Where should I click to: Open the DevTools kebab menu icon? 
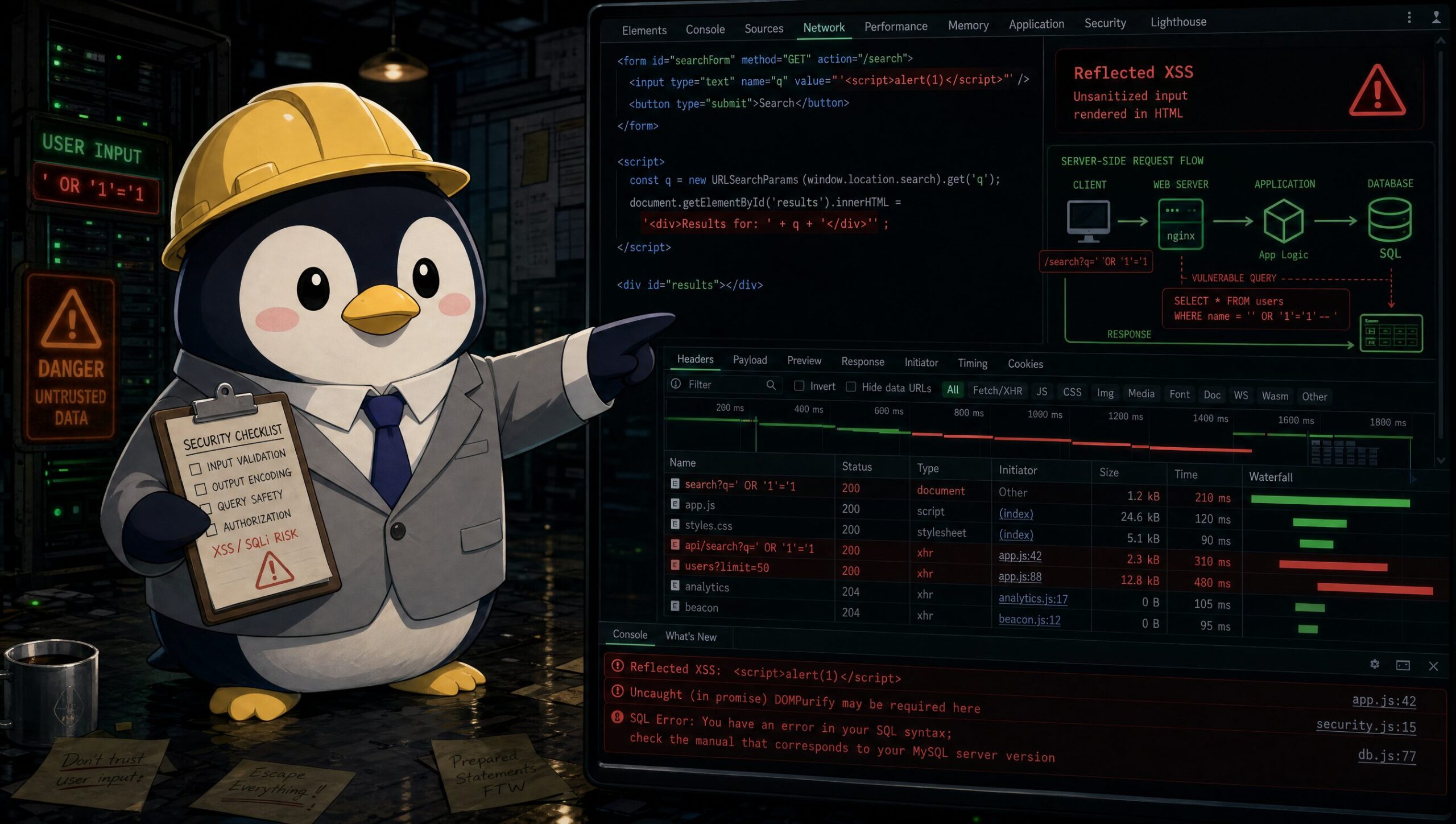coord(1409,18)
